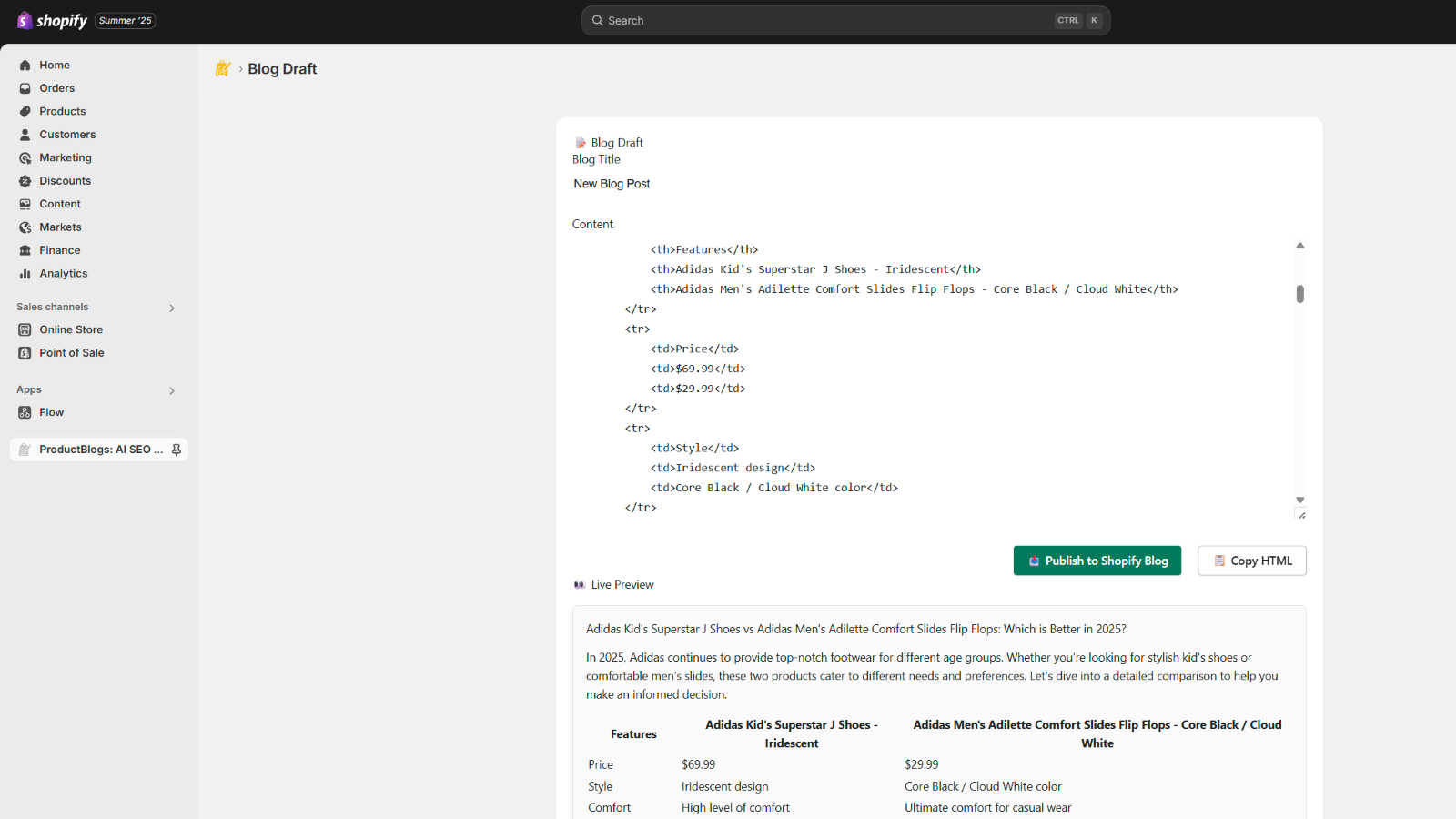Click the Copy HTML button
Viewport: 1456px width, 819px height.
tap(1251, 561)
